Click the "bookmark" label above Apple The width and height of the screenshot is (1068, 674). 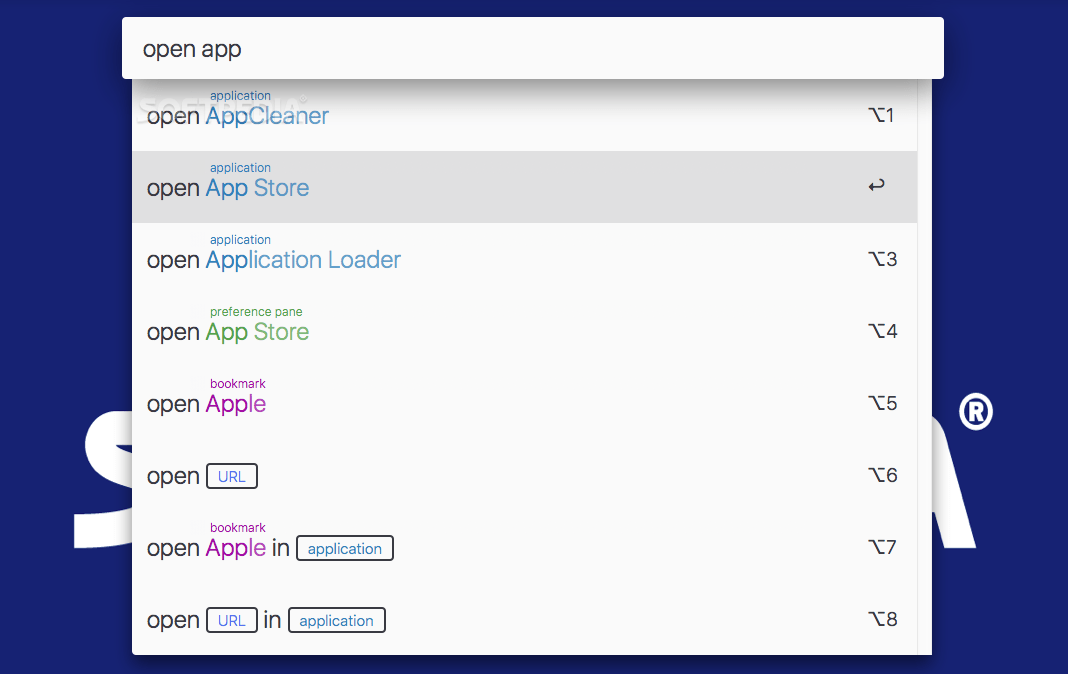coord(237,383)
